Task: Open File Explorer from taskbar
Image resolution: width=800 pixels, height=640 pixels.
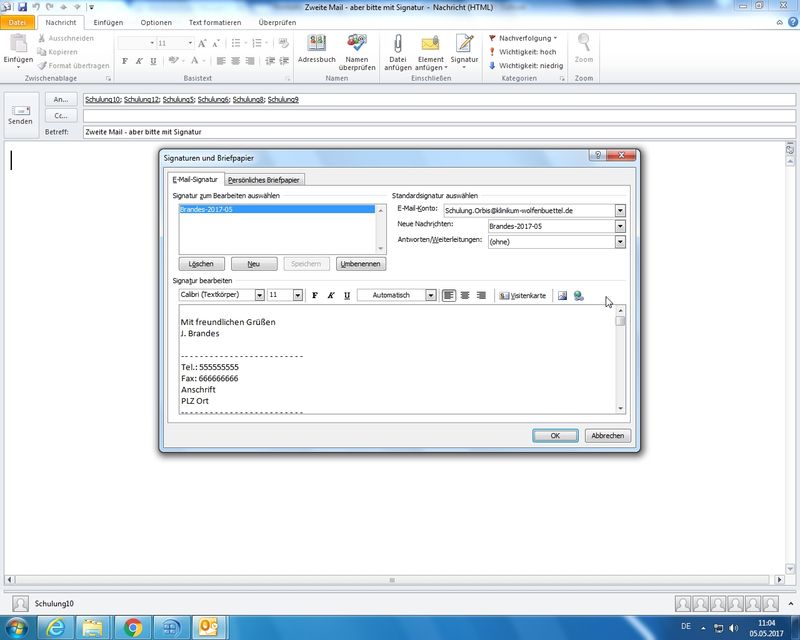Action: (x=93, y=627)
